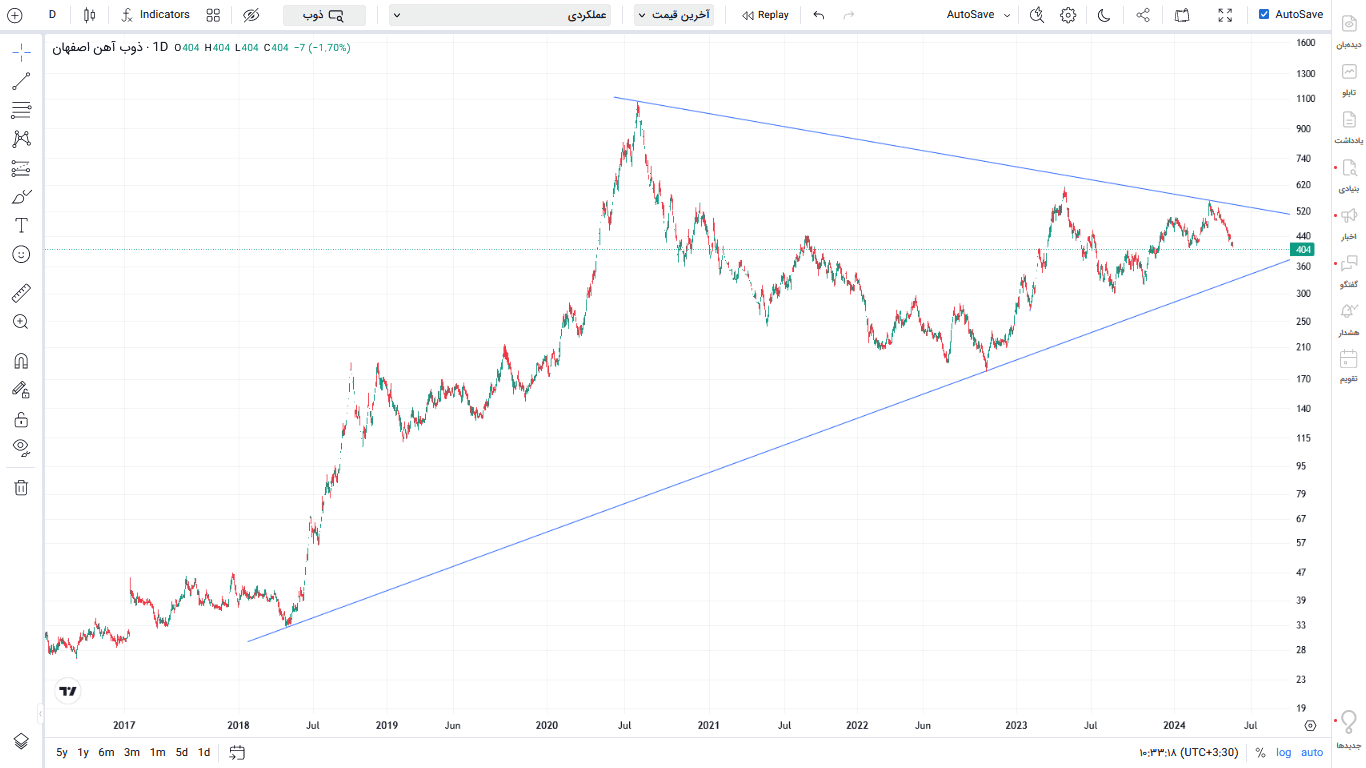Set chart range to 6m
Image resolution: width=1366 pixels, height=768 pixels.
pyautogui.click(x=106, y=752)
